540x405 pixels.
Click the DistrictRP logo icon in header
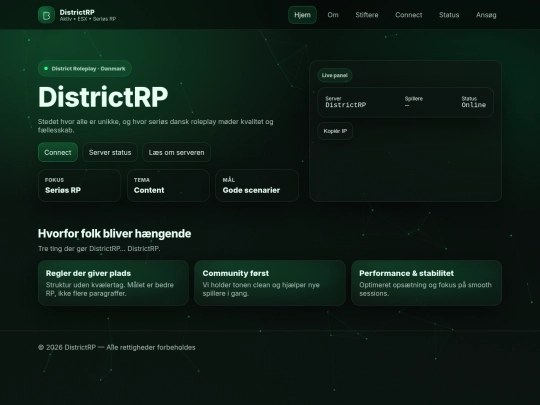[46, 15]
